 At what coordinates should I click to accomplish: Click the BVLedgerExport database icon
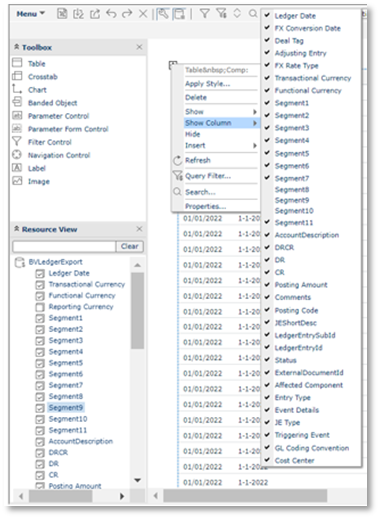pyautogui.click(x=19, y=262)
